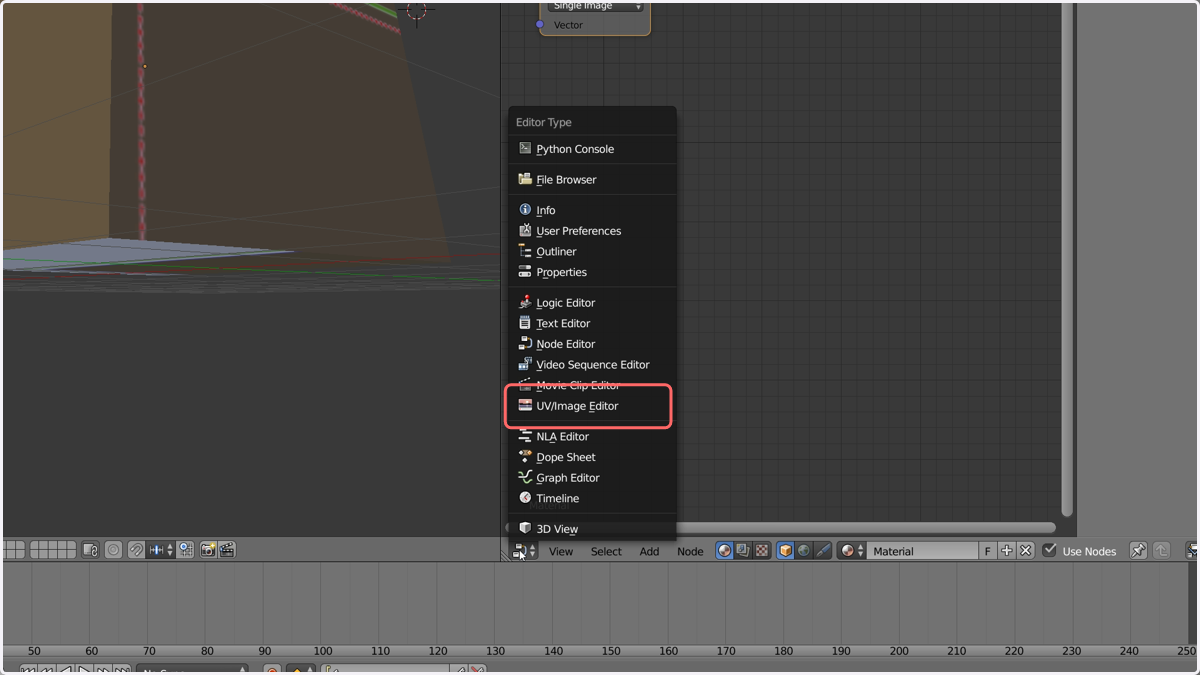Switch node tree type to Compositing nodes
This screenshot has width=1200, height=675.
(x=743, y=551)
